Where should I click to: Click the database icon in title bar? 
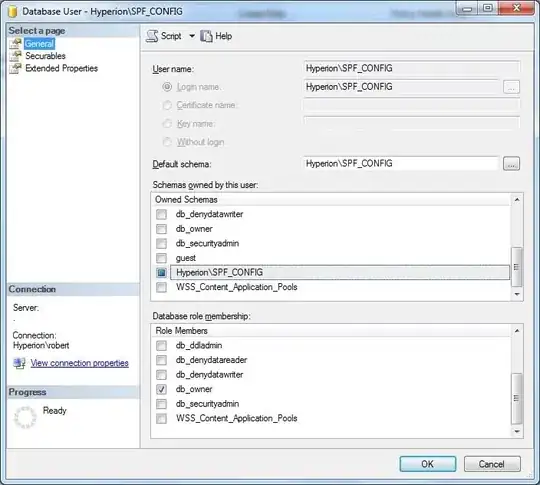point(13,11)
